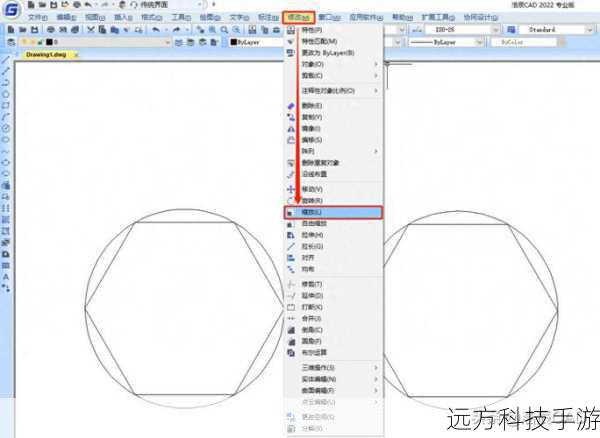Click the Copy icon beside the scissors
This screenshot has width=600, height=438.
coord(102,29)
